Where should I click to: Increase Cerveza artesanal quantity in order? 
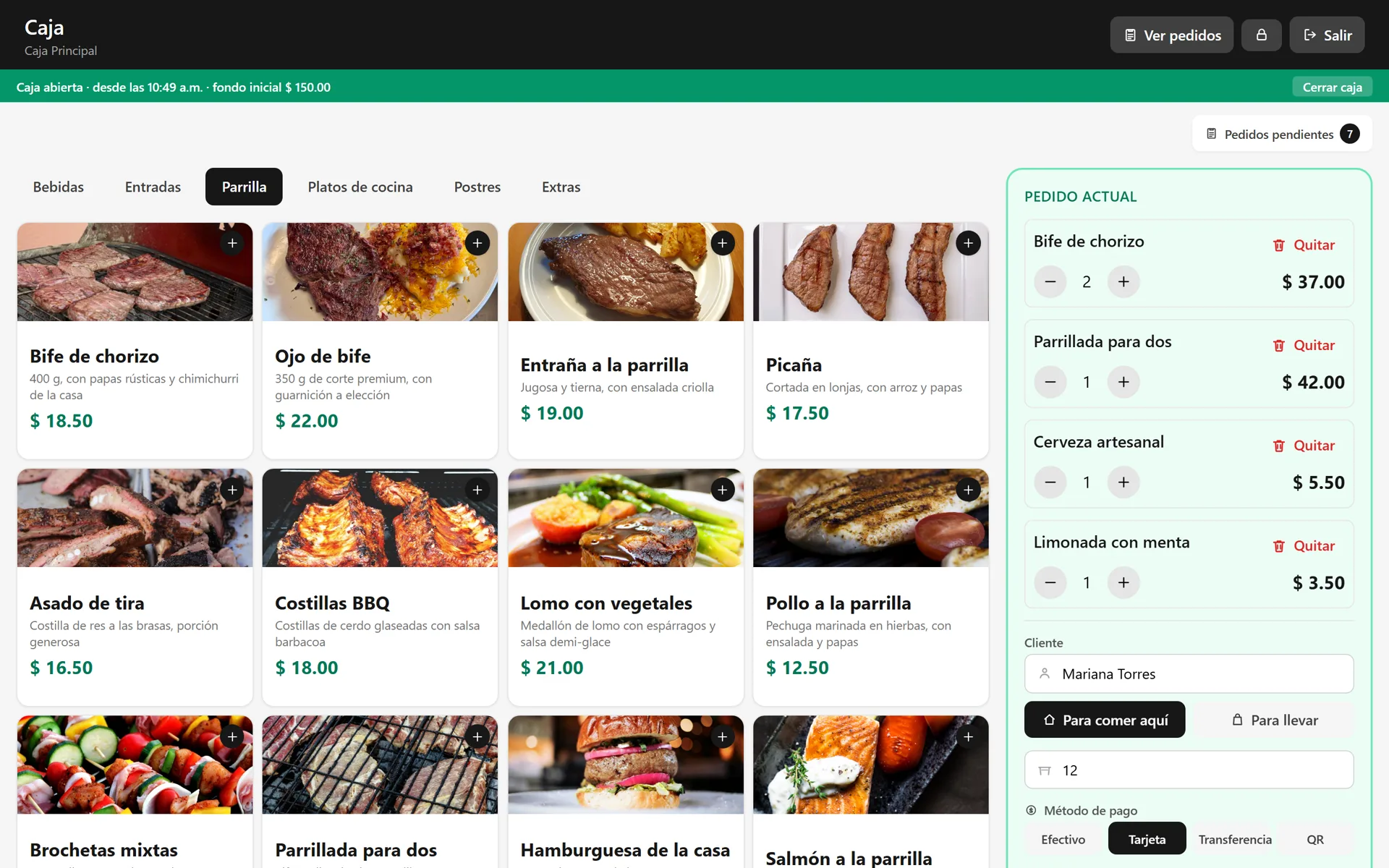(1123, 482)
